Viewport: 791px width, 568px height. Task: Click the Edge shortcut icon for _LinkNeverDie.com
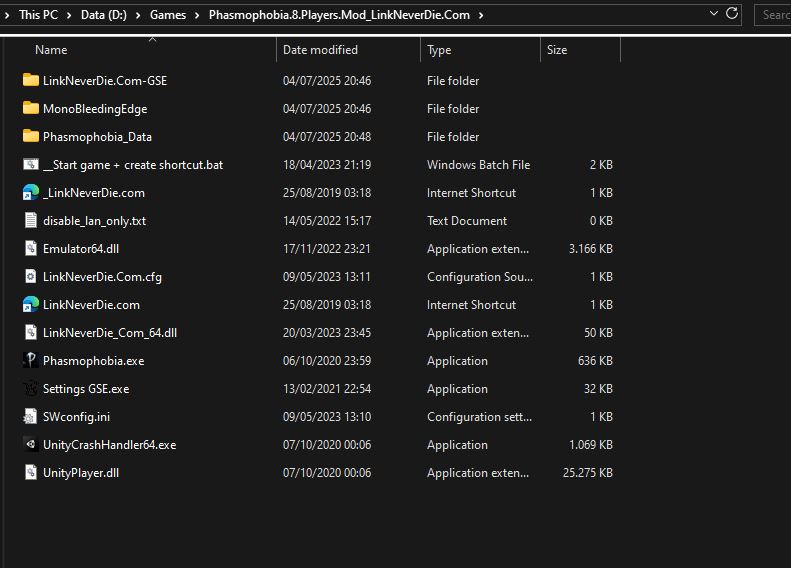coord(31,193)
